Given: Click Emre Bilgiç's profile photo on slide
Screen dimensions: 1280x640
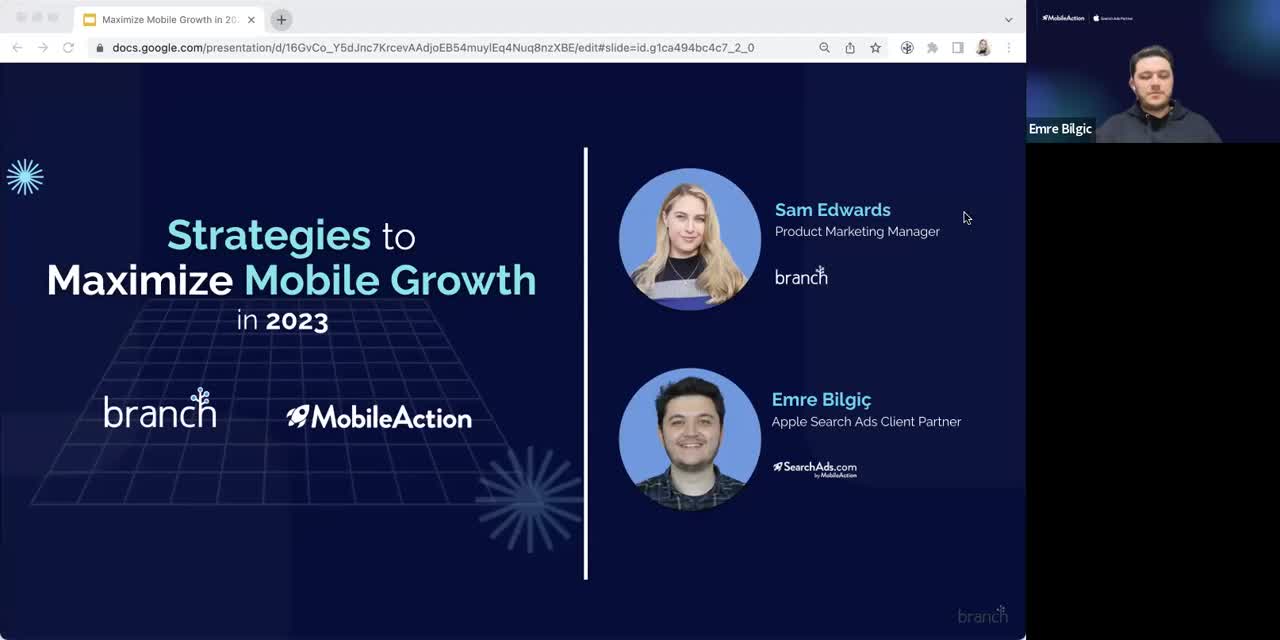Looking at the screenshot, I should (689, 438).
